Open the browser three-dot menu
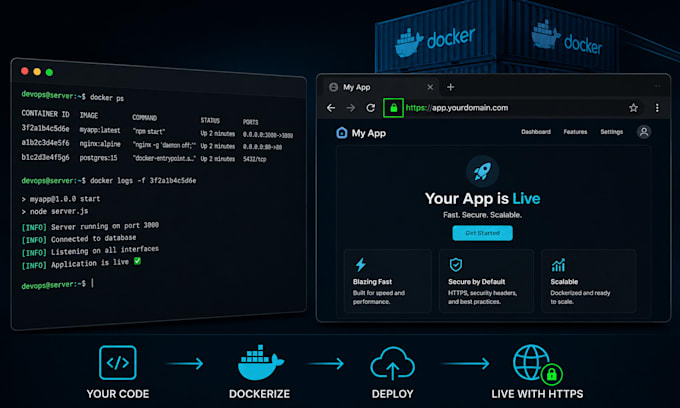Viewport: 680px width, 408px height. [x=657, y=108]
